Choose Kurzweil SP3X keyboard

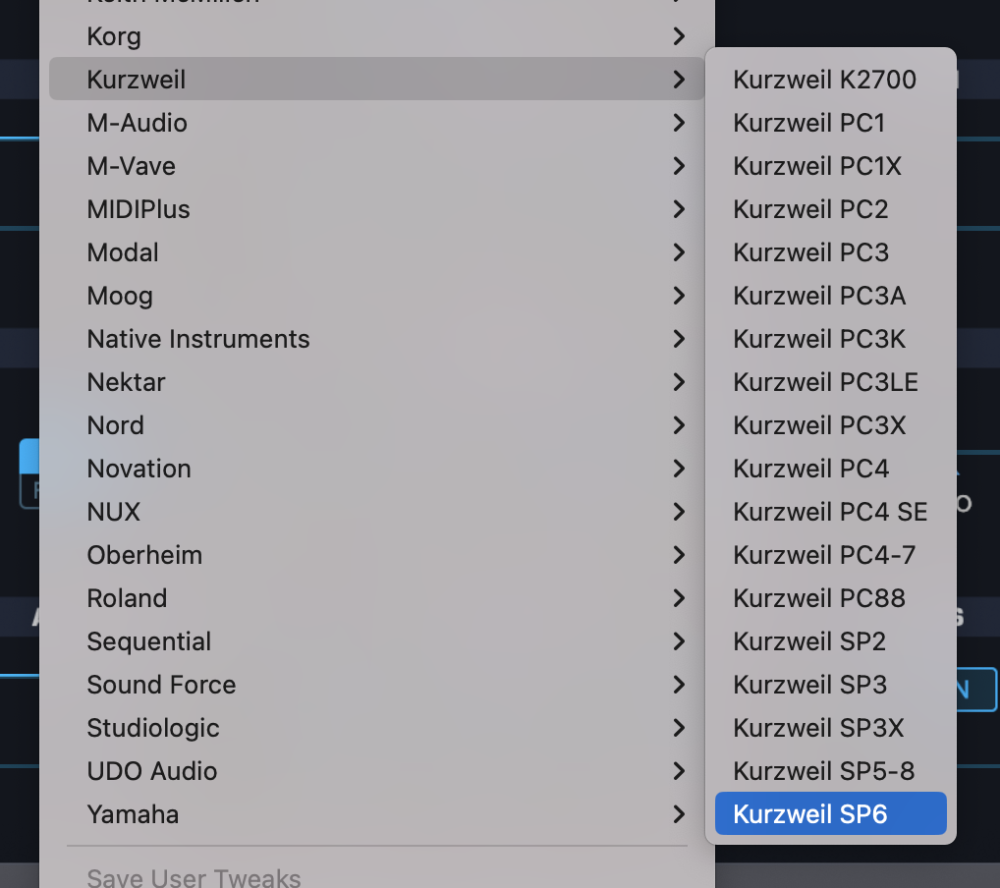pyautogui.click(x=818, y=728)
